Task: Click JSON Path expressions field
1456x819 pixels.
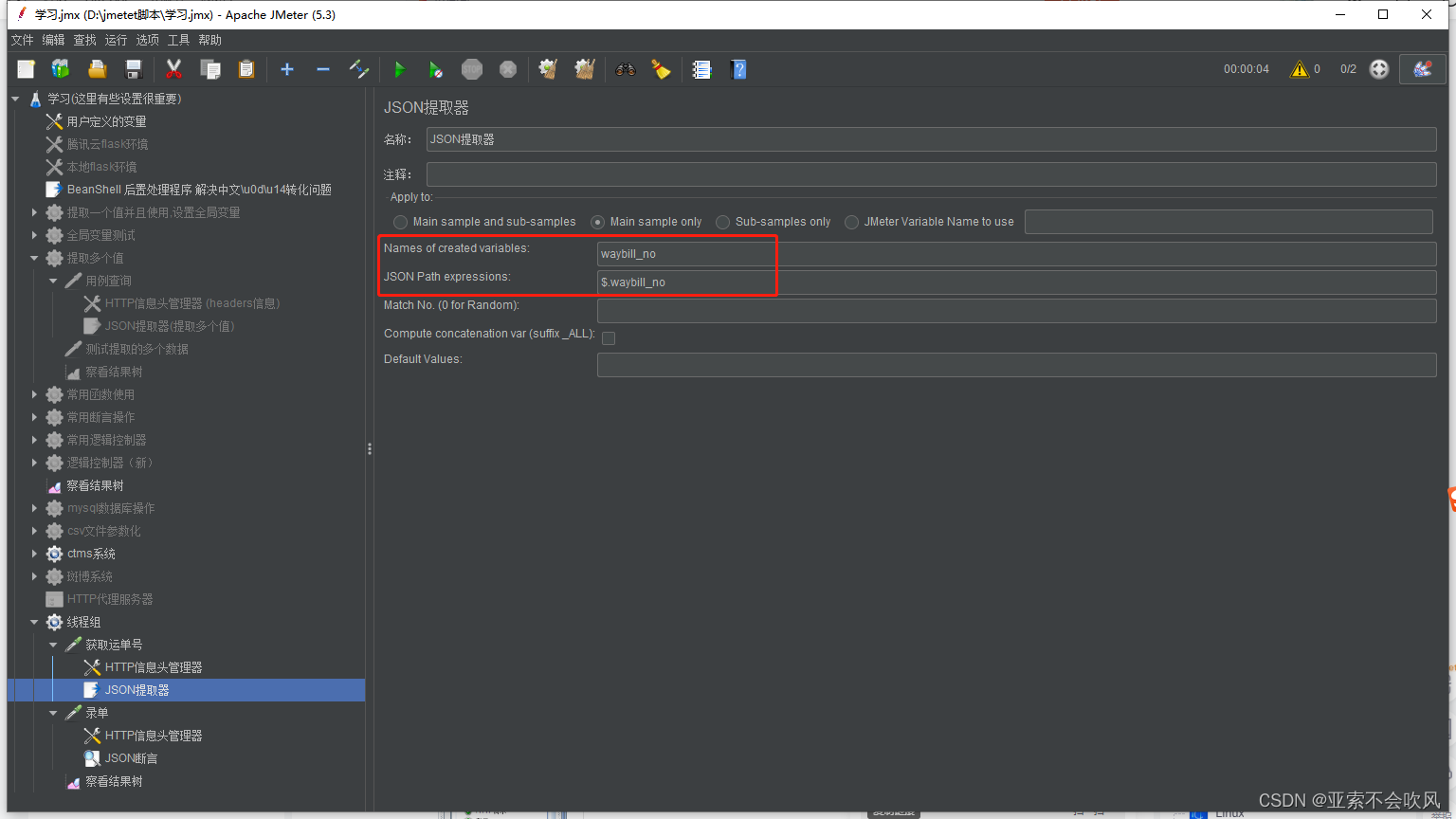Action: [1016, 282]
